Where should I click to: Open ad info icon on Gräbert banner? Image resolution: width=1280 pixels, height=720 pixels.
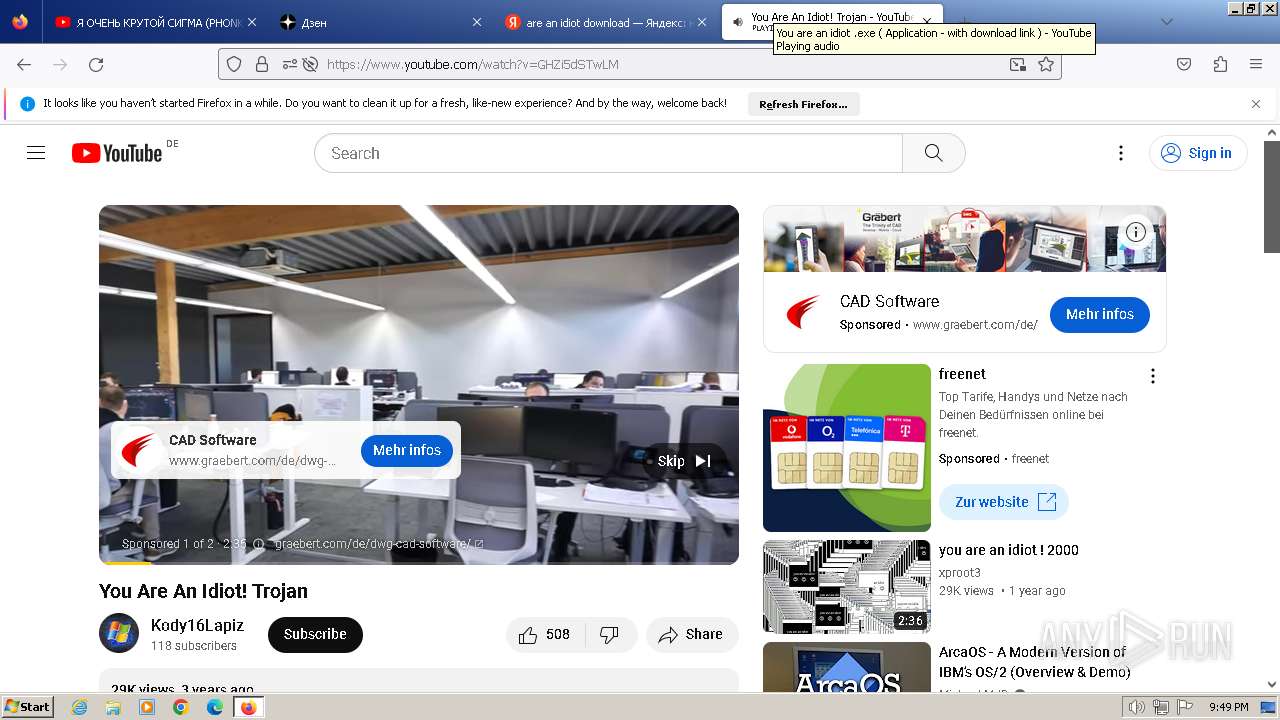coord(1136,232)
